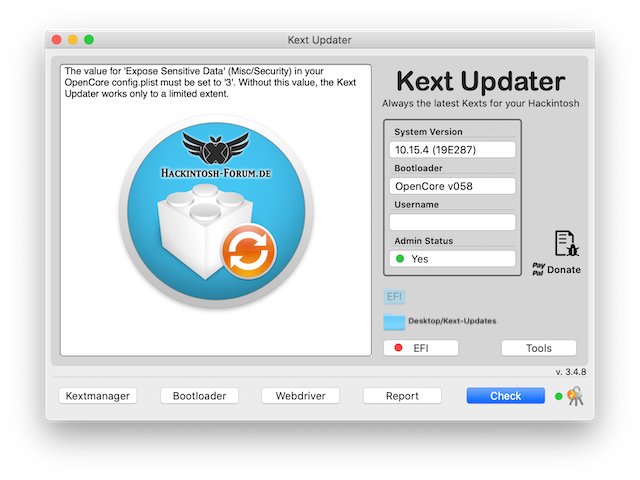Generate a Report

402,396
